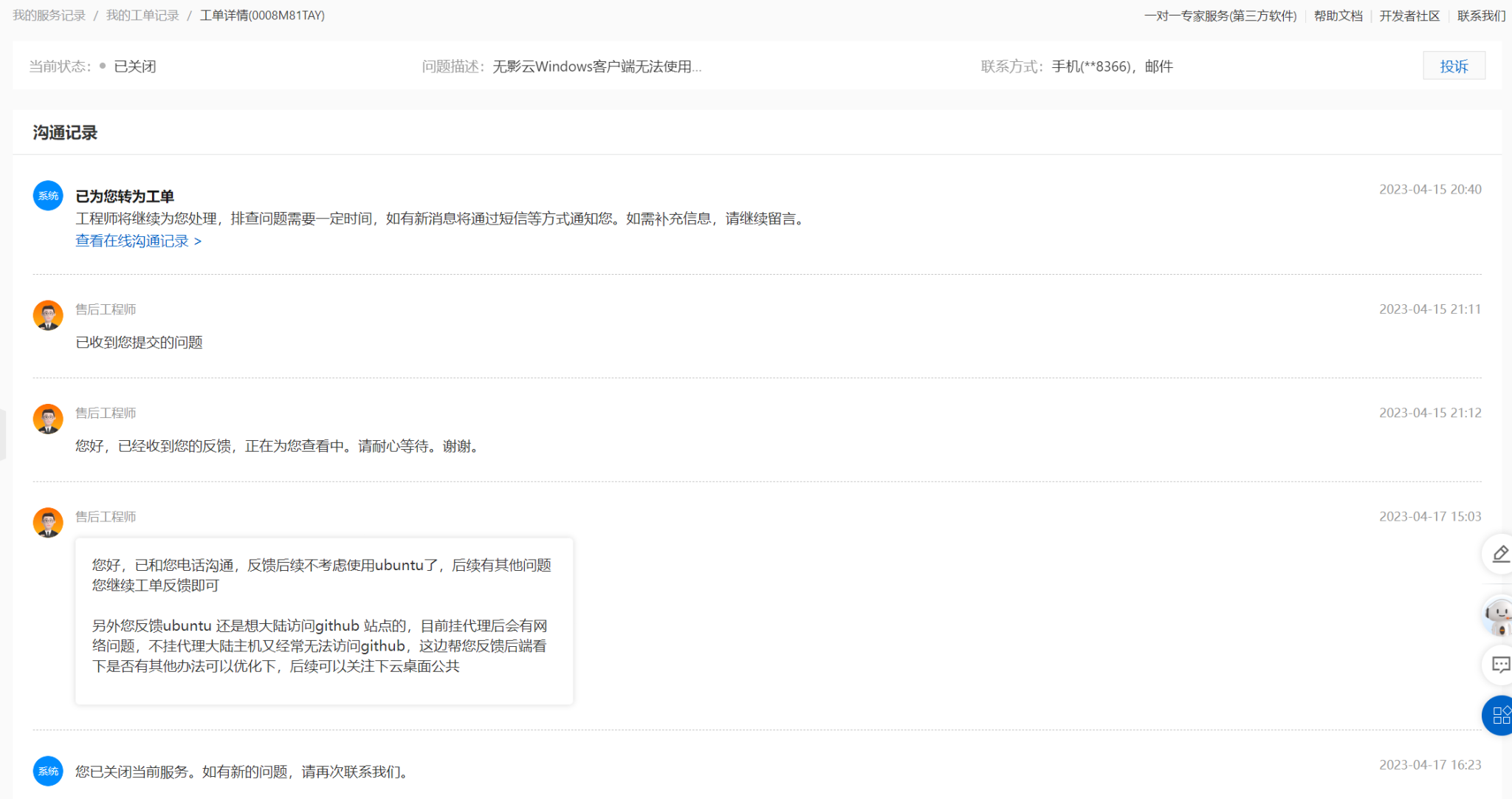Click 联系我们 in top navigation
This screenshot has width=1512, height=799.
(1480, 16)
